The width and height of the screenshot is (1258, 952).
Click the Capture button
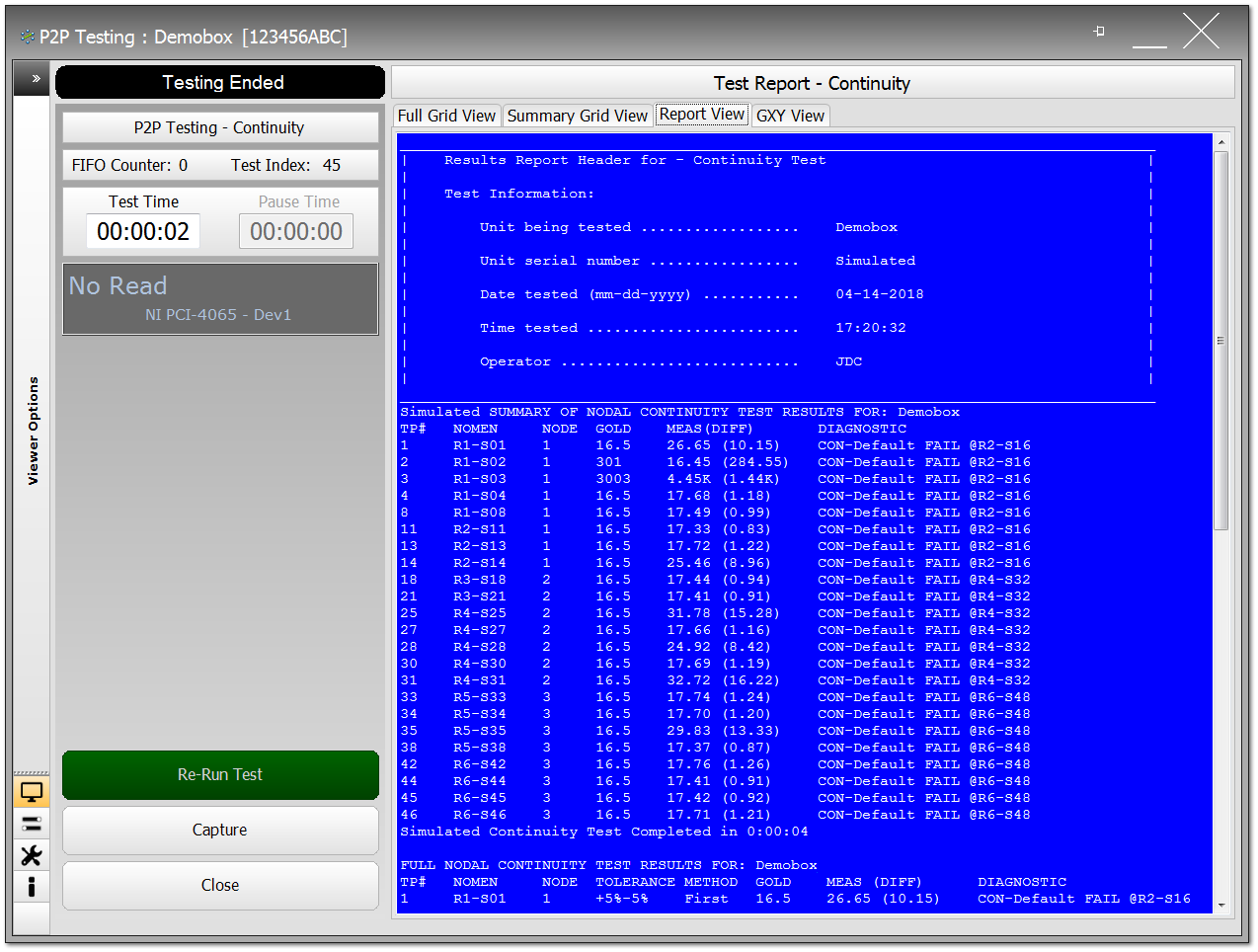pyautogui.click(x=220, y=831)
